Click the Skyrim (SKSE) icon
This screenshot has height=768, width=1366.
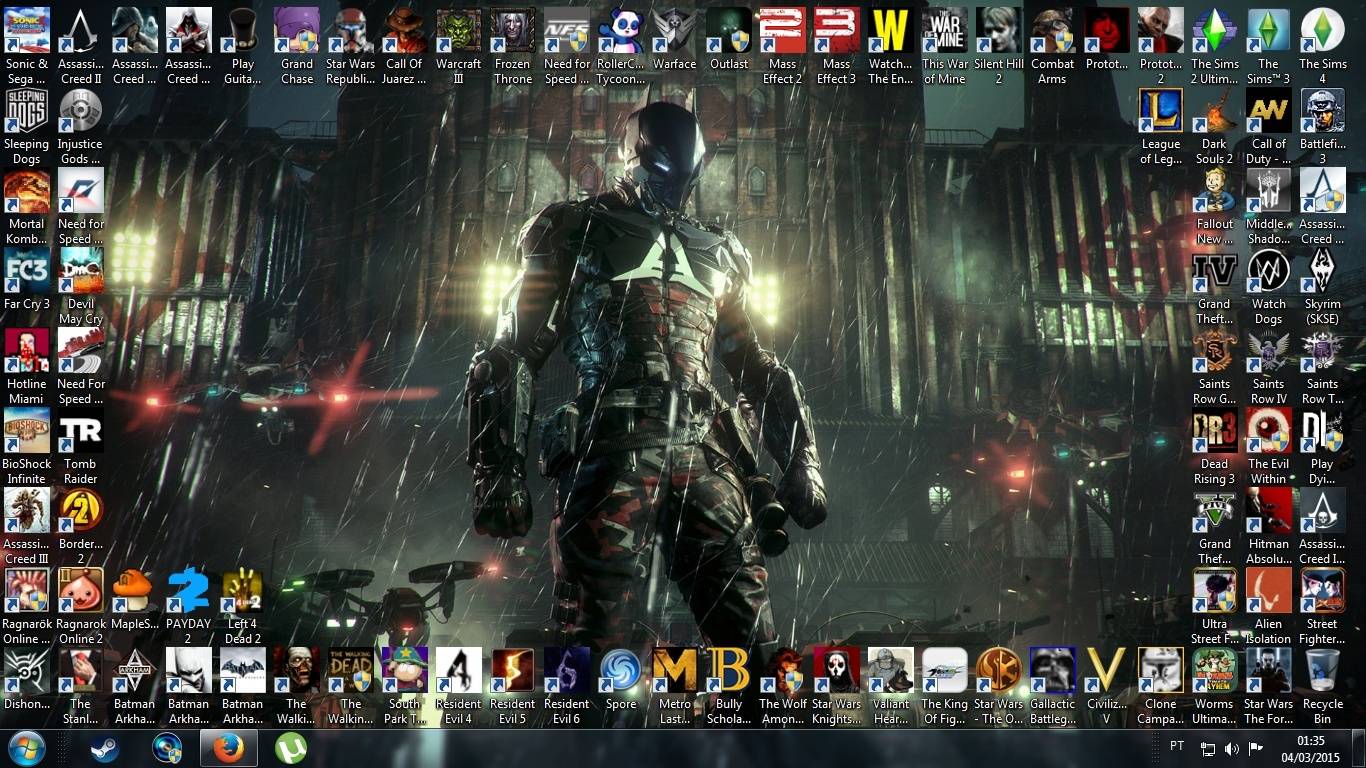click(x=1323, y=270)
